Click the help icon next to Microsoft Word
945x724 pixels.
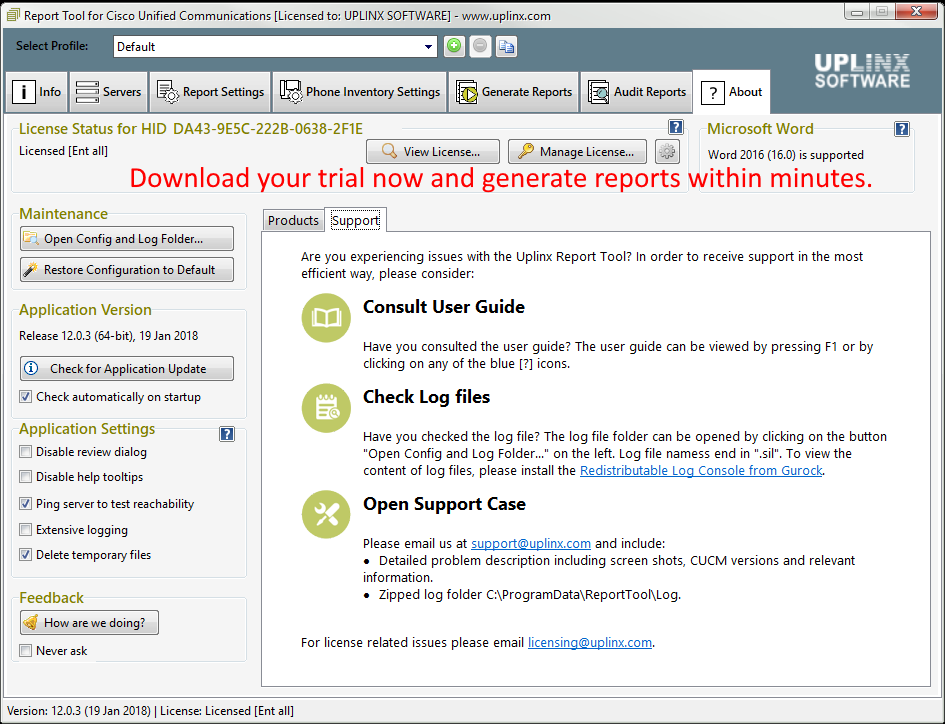click(901, 128)
